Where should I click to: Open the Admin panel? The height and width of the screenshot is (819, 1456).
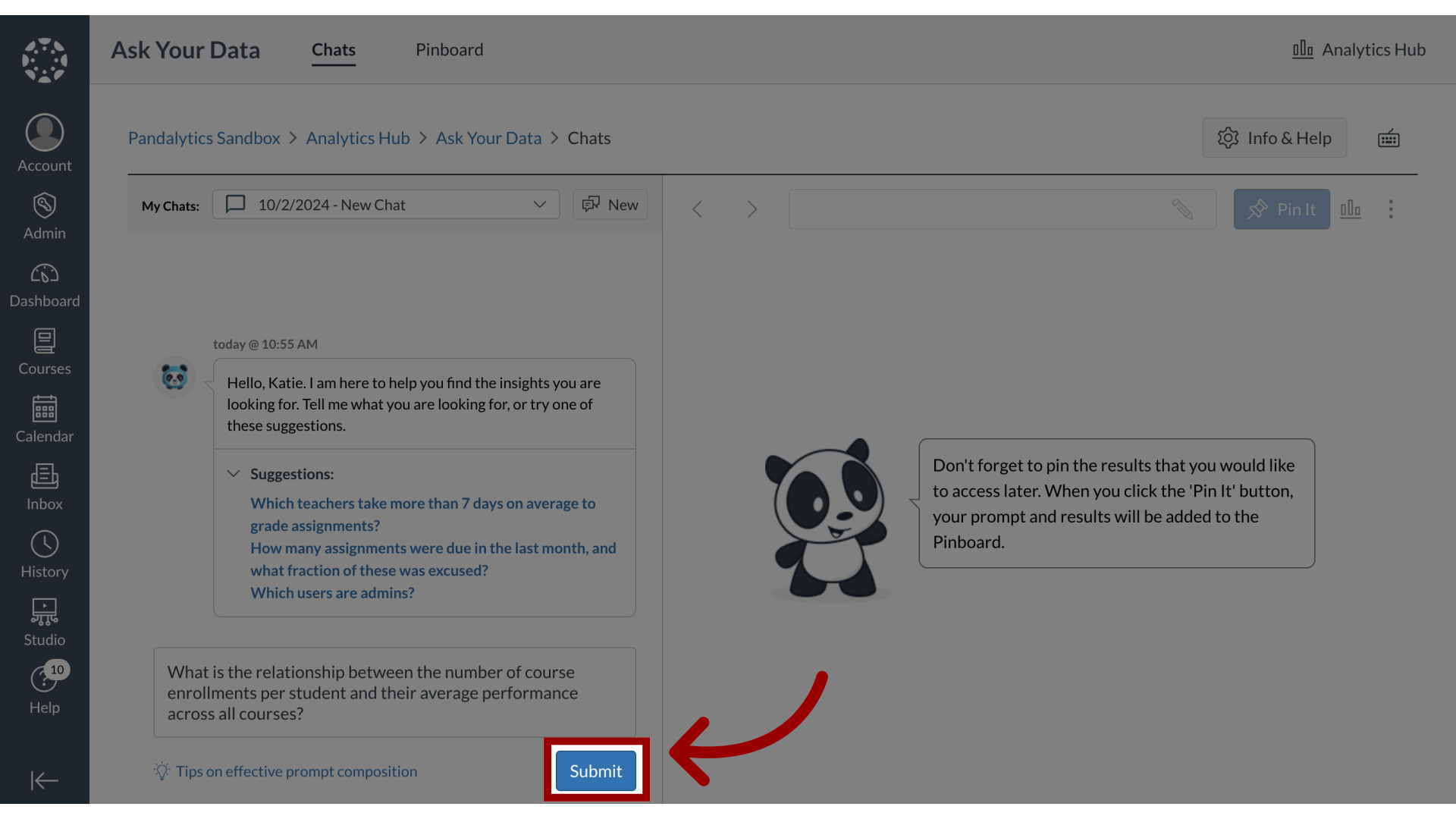(44, 215)
